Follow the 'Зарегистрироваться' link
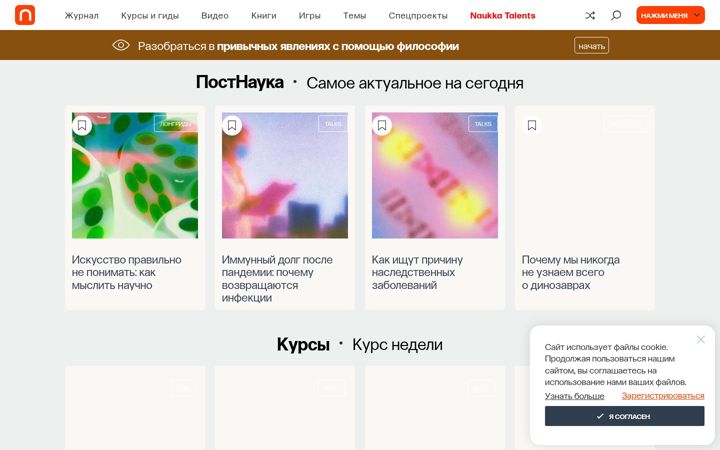720x450 pixels. [663, 396]
